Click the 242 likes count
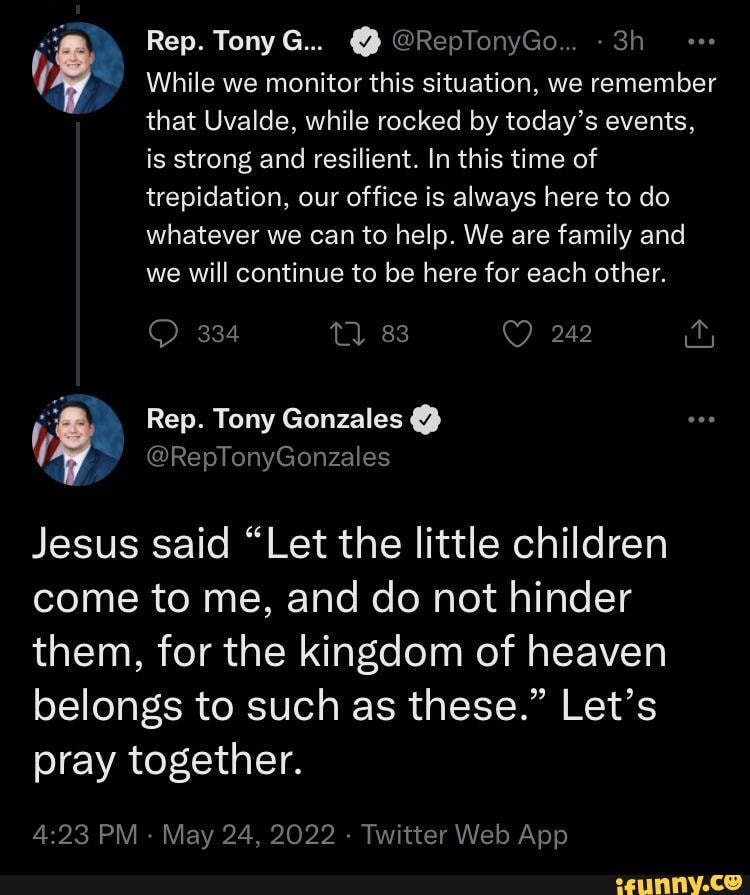The image size is (750, 895). (571, 335)
